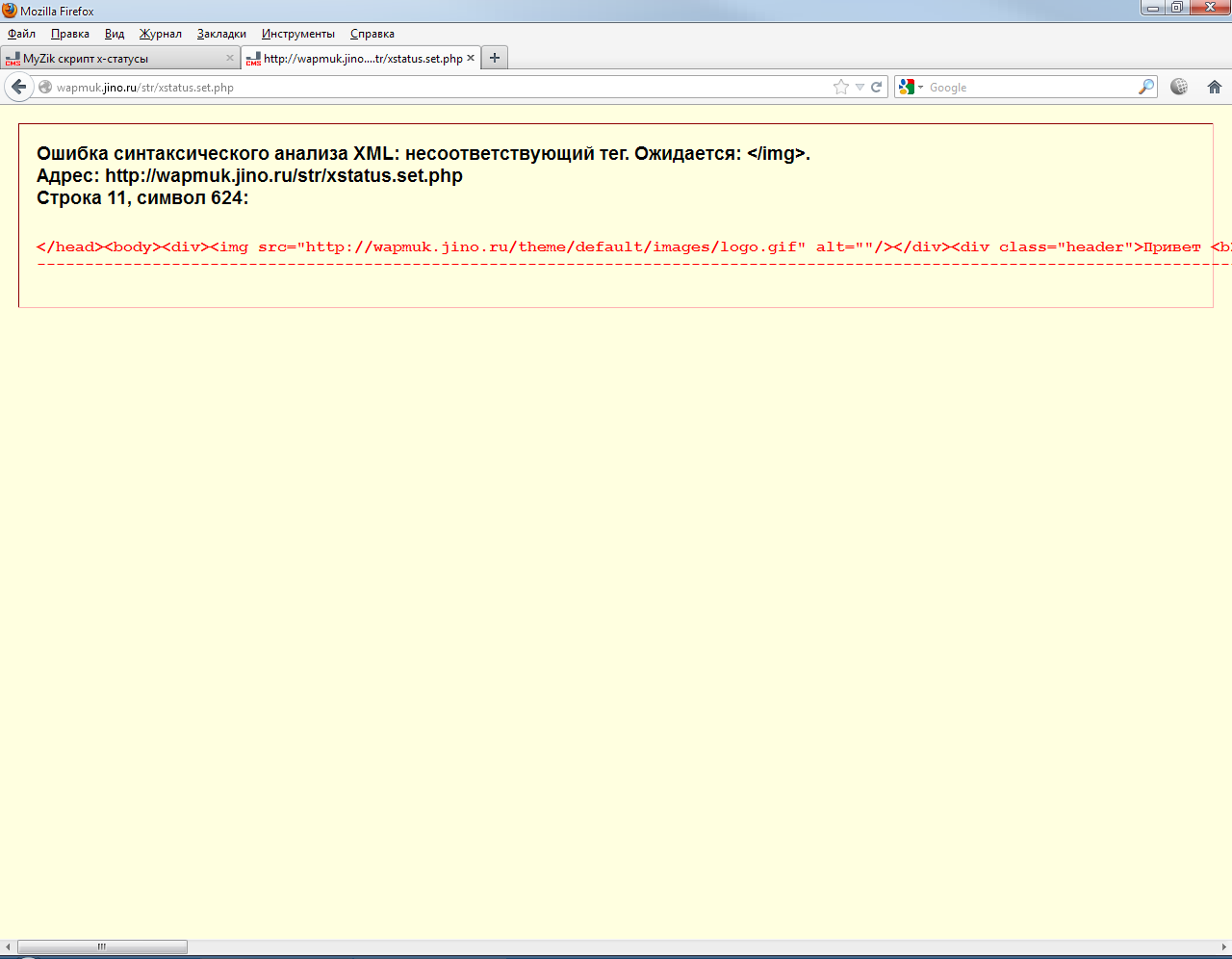Open the Файл menu

point(21,34)
